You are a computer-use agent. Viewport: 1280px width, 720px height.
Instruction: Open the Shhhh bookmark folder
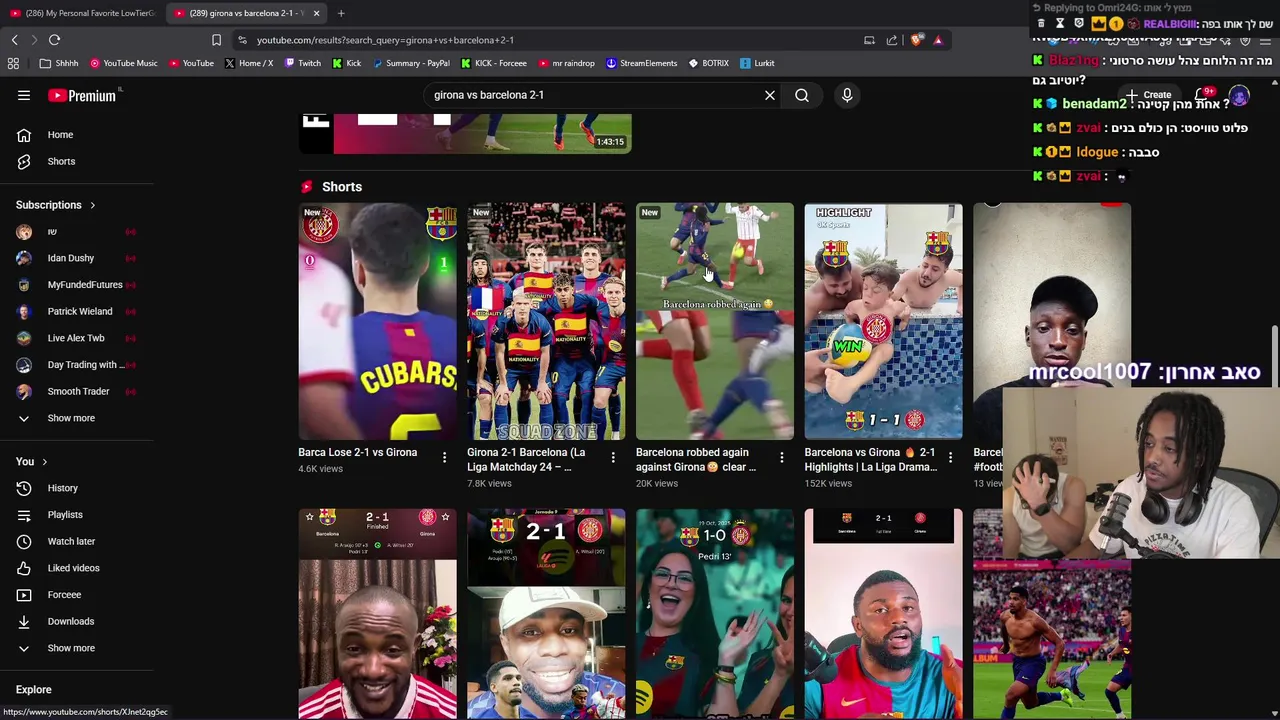tap(59, 63)
